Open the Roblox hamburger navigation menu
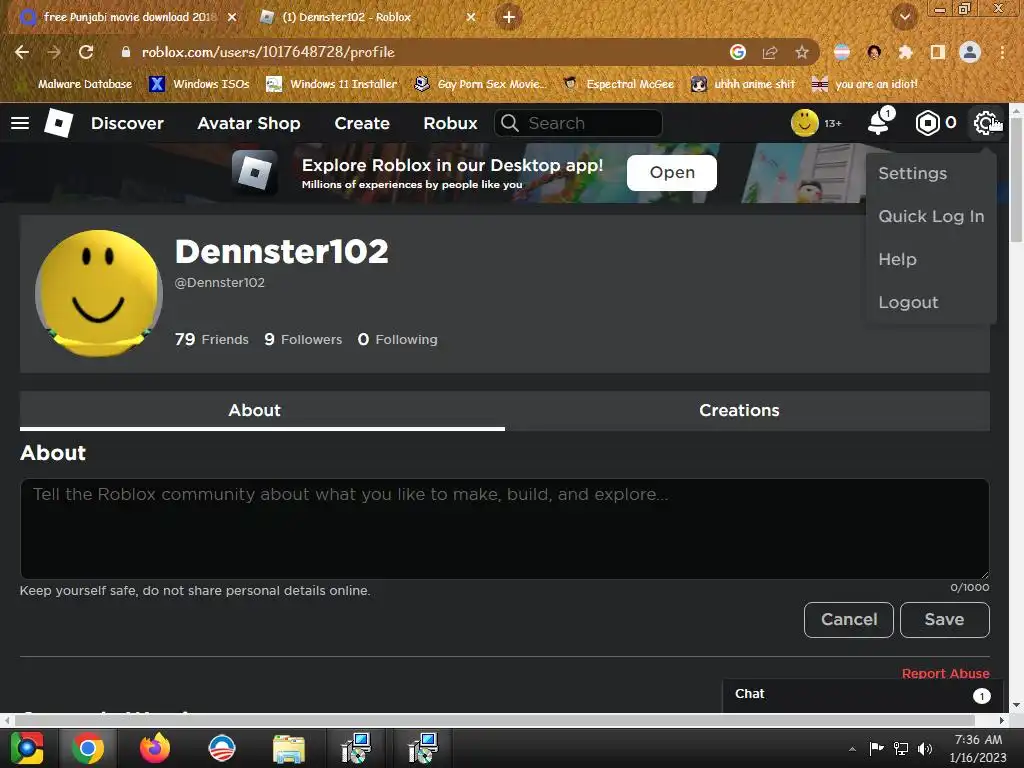 tap(20, 123)
